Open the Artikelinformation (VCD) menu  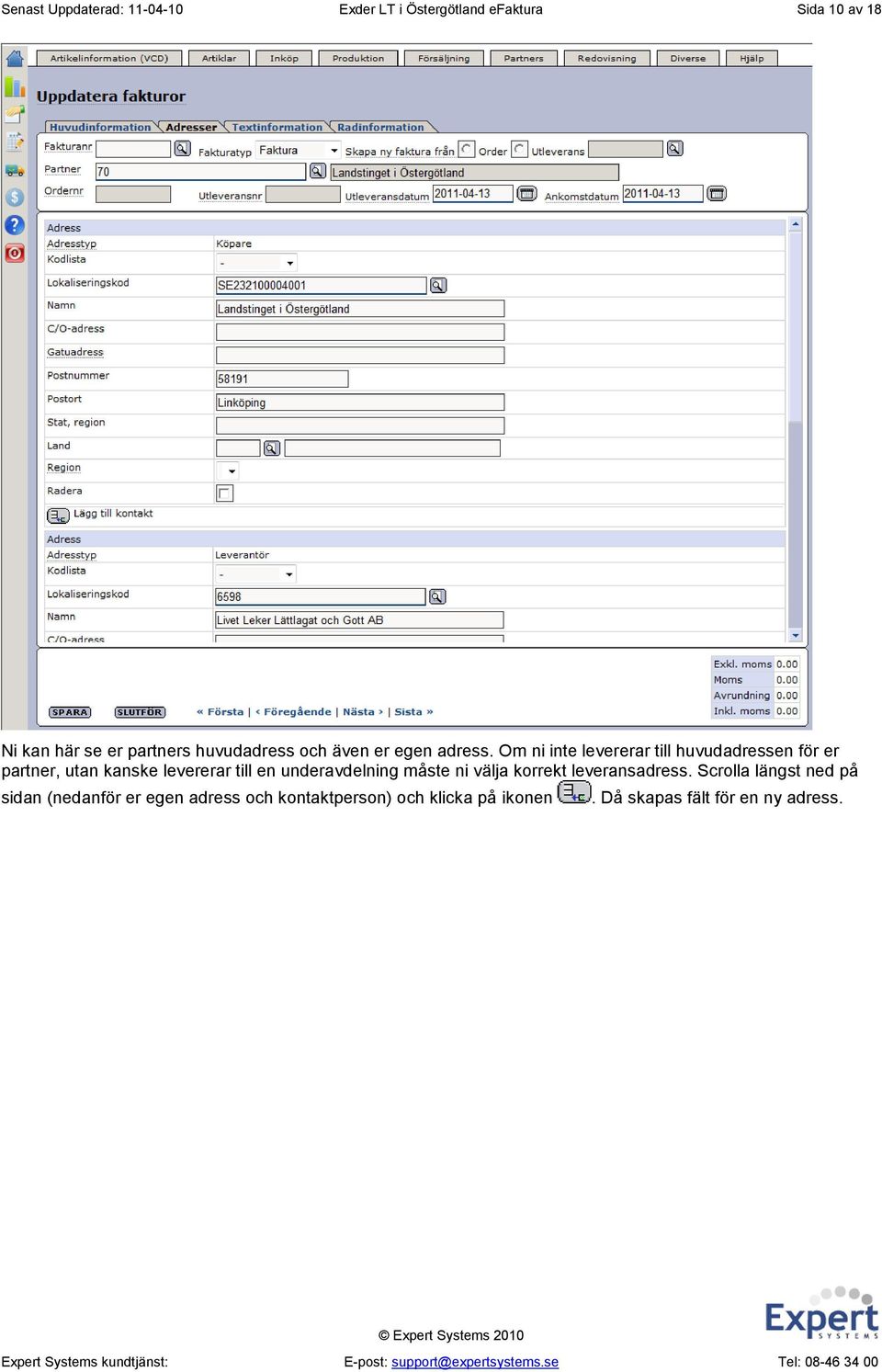(x=109, y=58)
